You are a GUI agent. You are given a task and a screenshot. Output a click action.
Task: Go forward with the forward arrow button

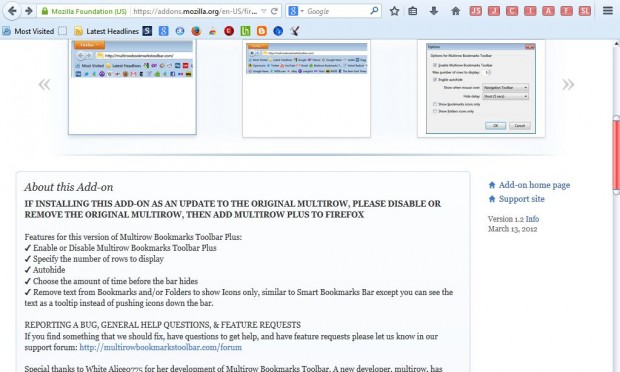(28, 11)
